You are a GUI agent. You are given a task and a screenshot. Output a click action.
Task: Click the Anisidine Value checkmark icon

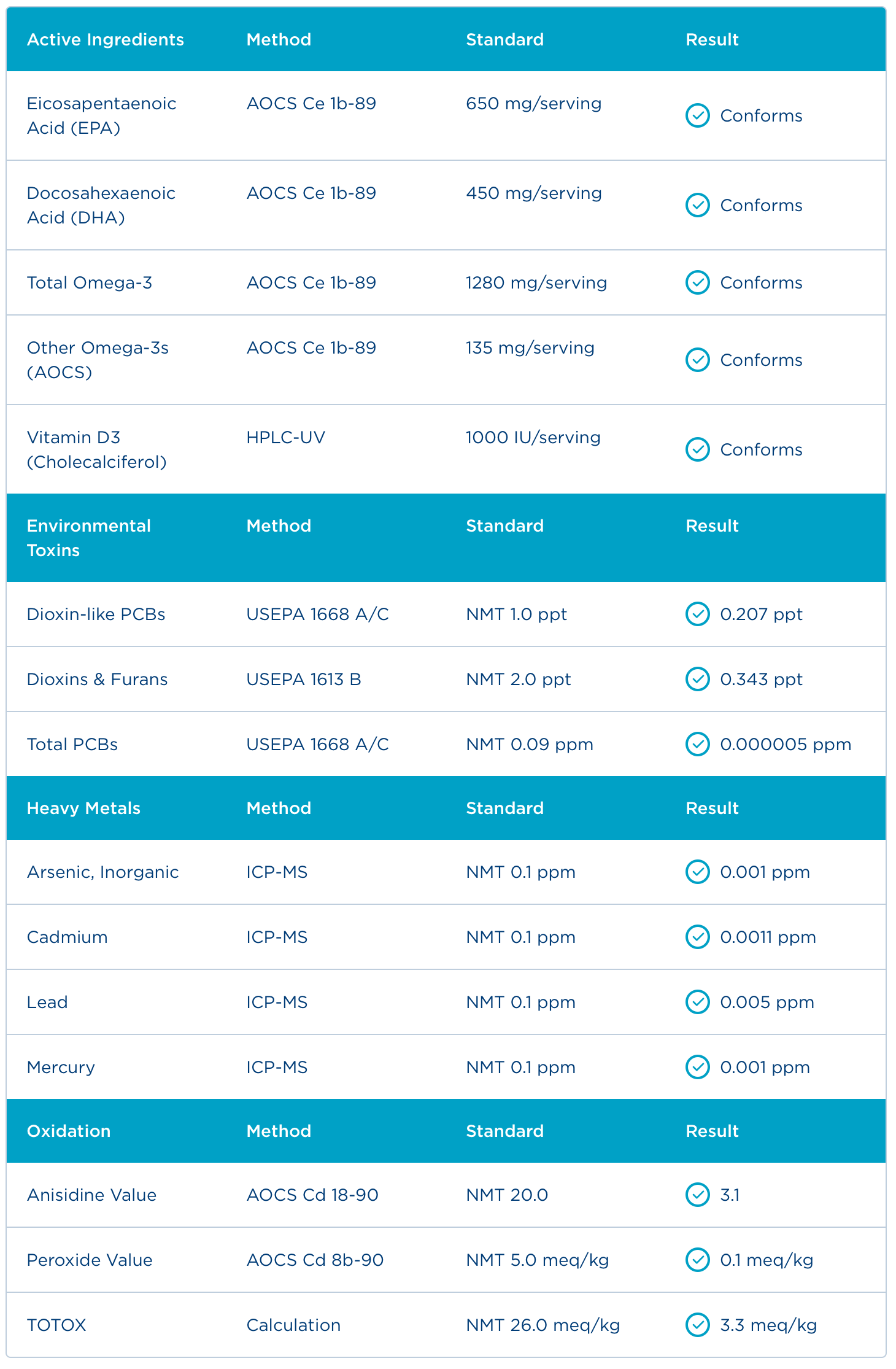click(x=697, y=1195)
